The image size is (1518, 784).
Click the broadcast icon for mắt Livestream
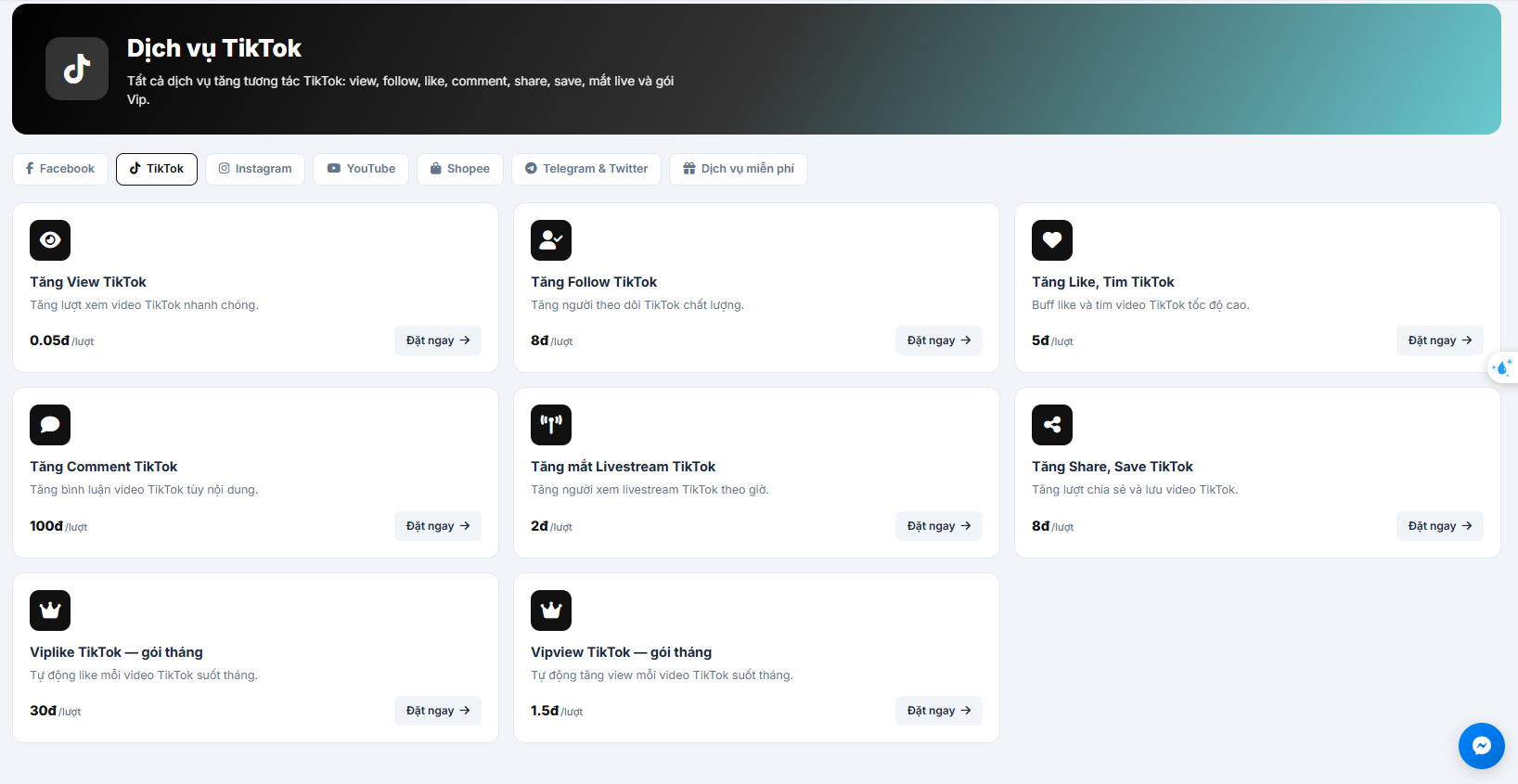click(x=551, y=425)
